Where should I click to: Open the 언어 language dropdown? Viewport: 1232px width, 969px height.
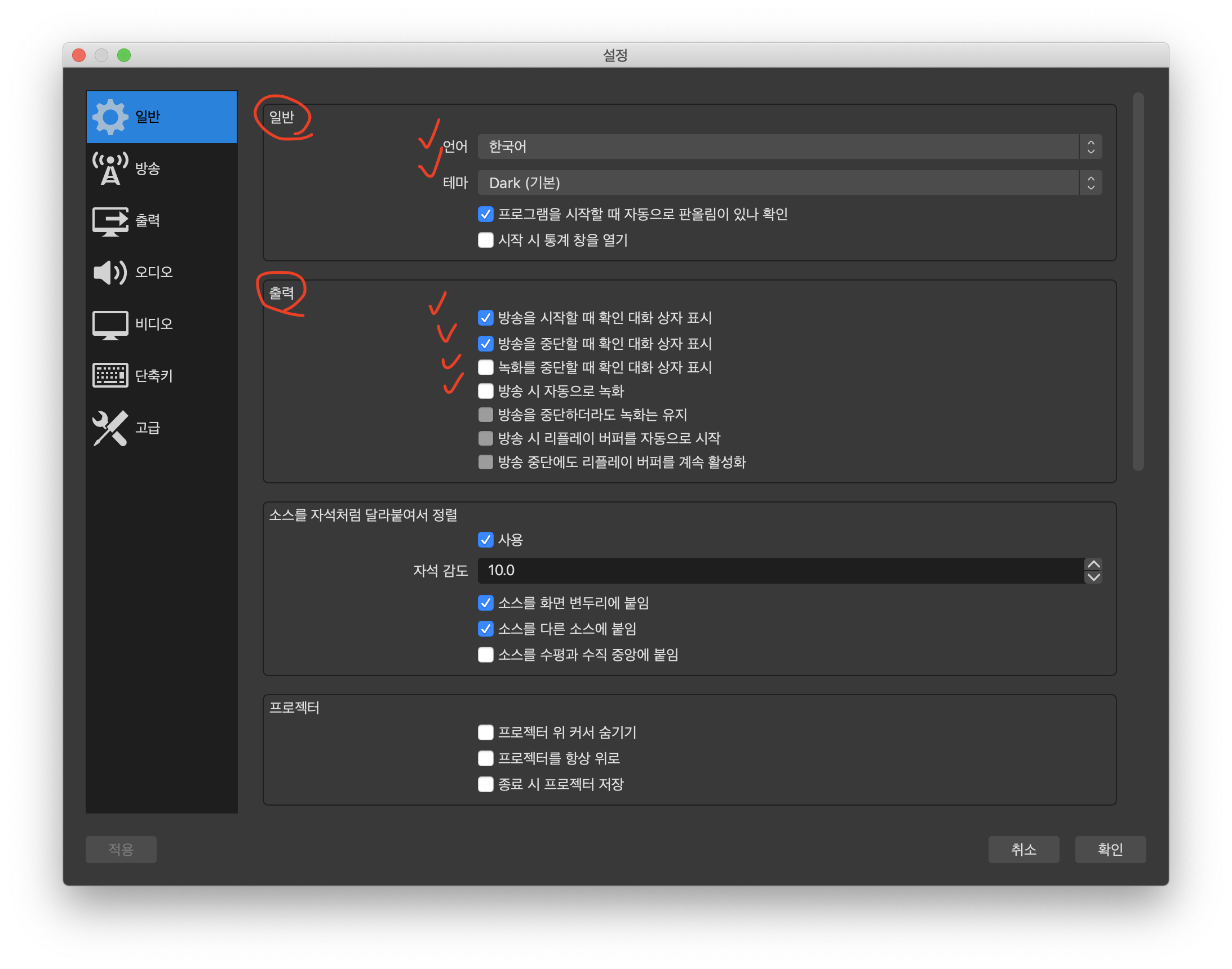click(789, 147)
